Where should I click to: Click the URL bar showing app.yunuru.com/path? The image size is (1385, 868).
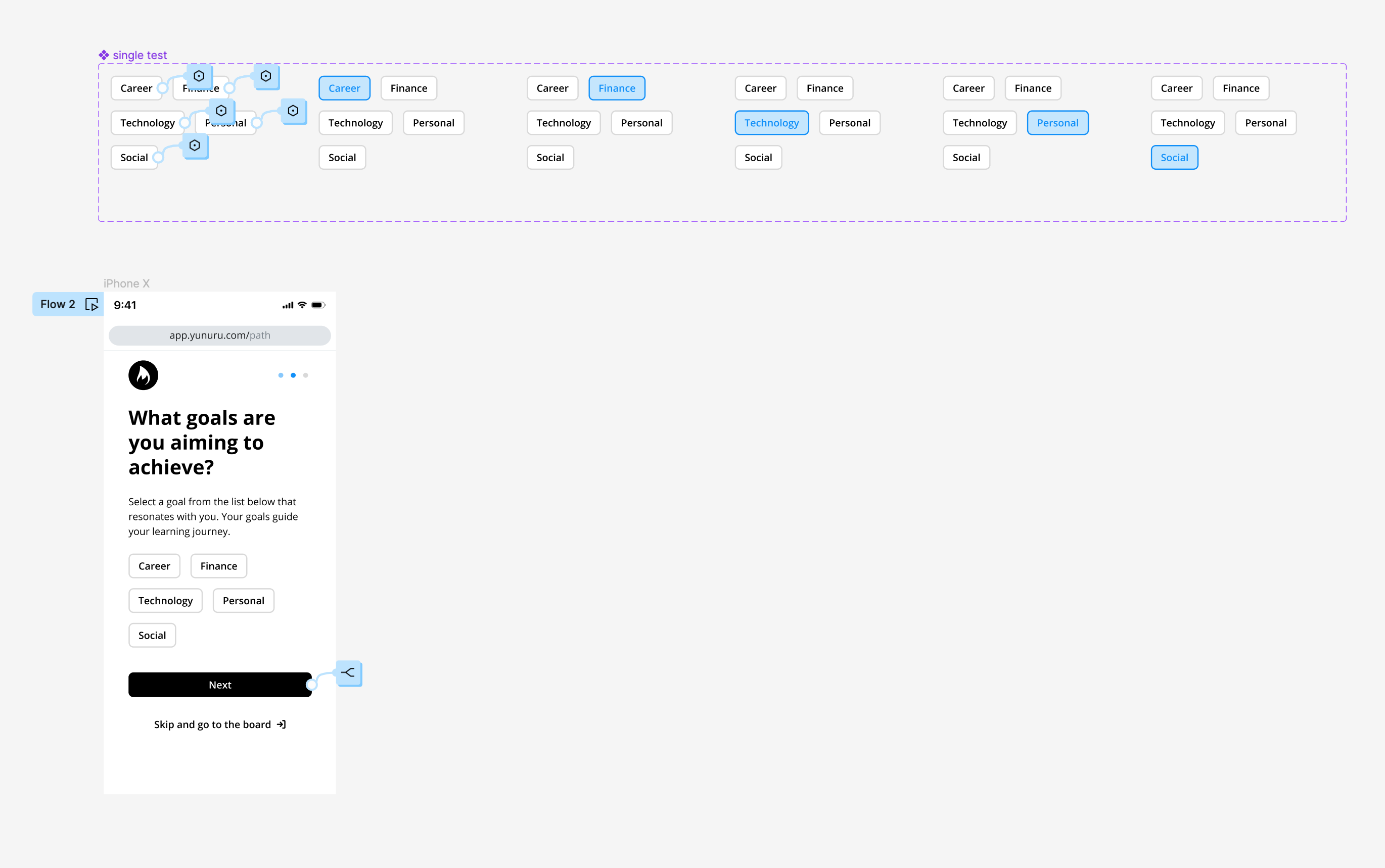pos(219,335)
